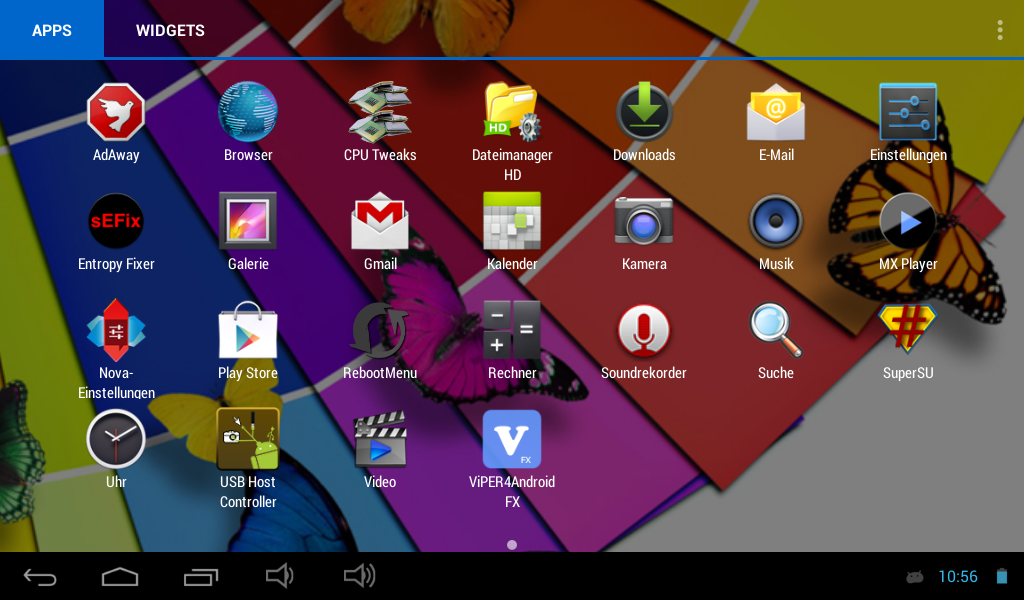
Task: Tap the Suche magnifier icon
Action: tap(776, 330)
